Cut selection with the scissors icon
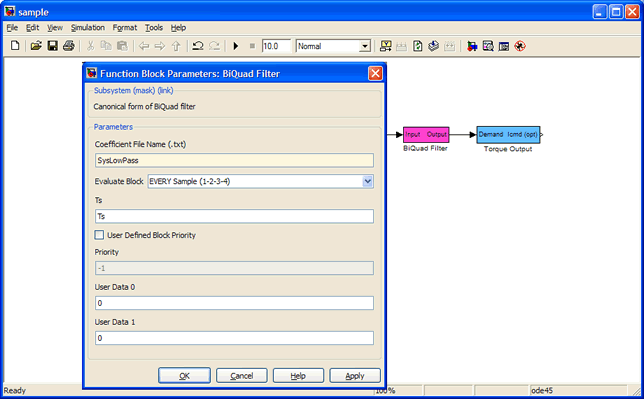The width and height of the screenshot is (644, 399). pyautogui.click(x=90, y=46)
